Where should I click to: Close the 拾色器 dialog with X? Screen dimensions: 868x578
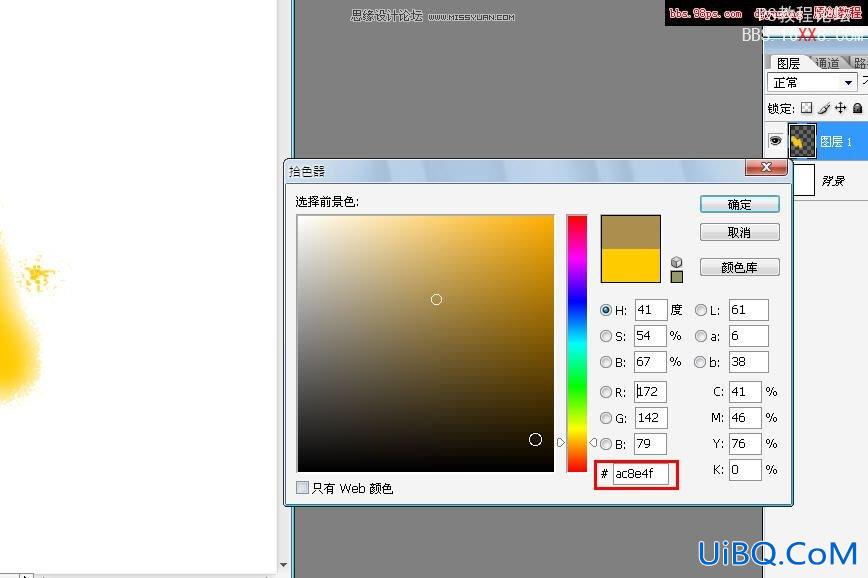pyautogui.click(x=766, y=167)
